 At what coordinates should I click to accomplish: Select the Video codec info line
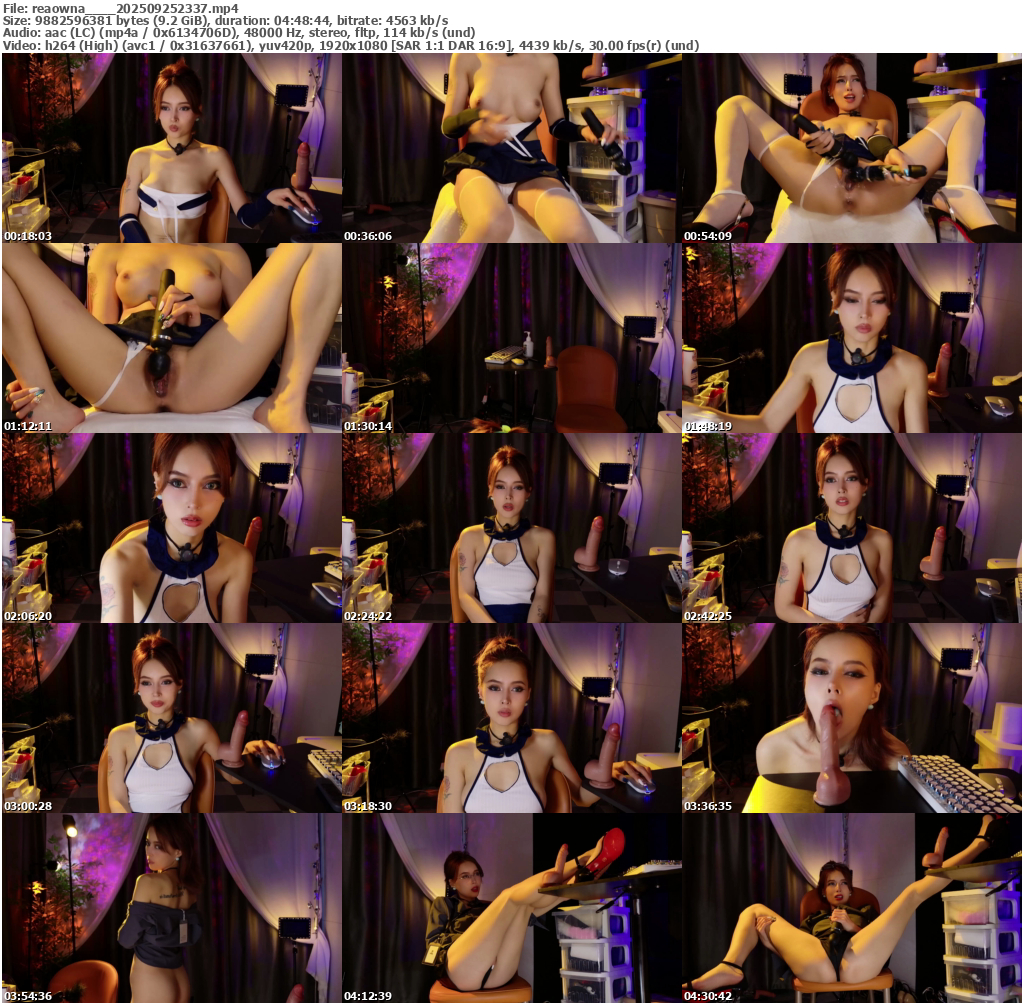pyautogui.click(x=351, y=45)
